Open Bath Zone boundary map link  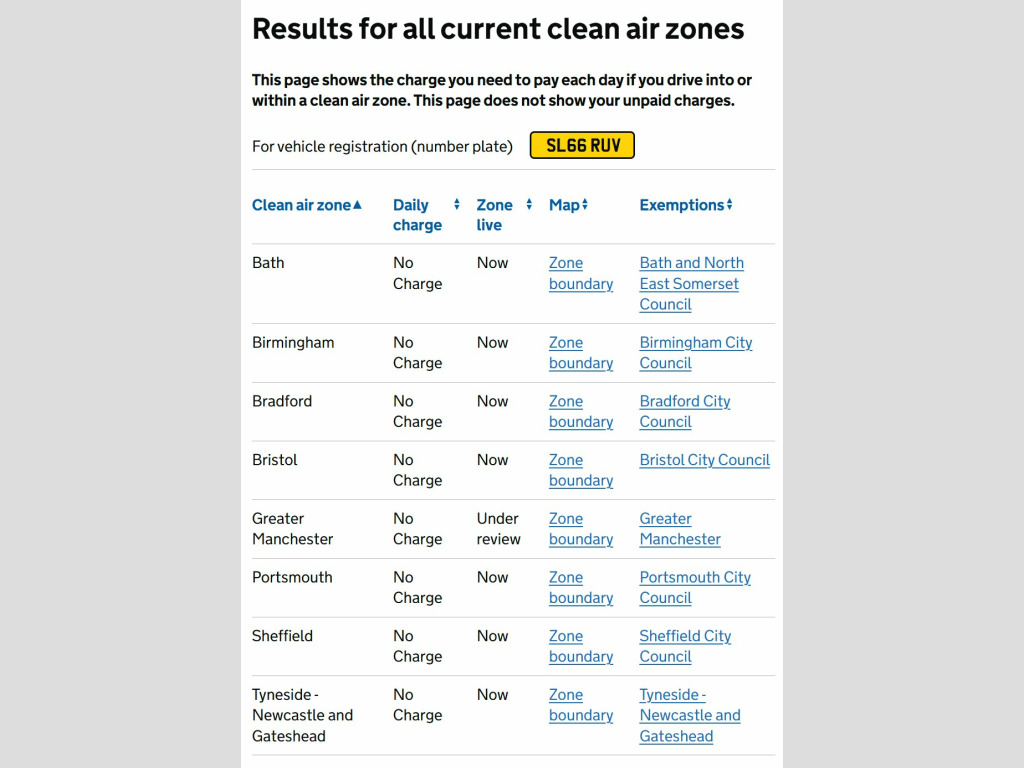581,273
